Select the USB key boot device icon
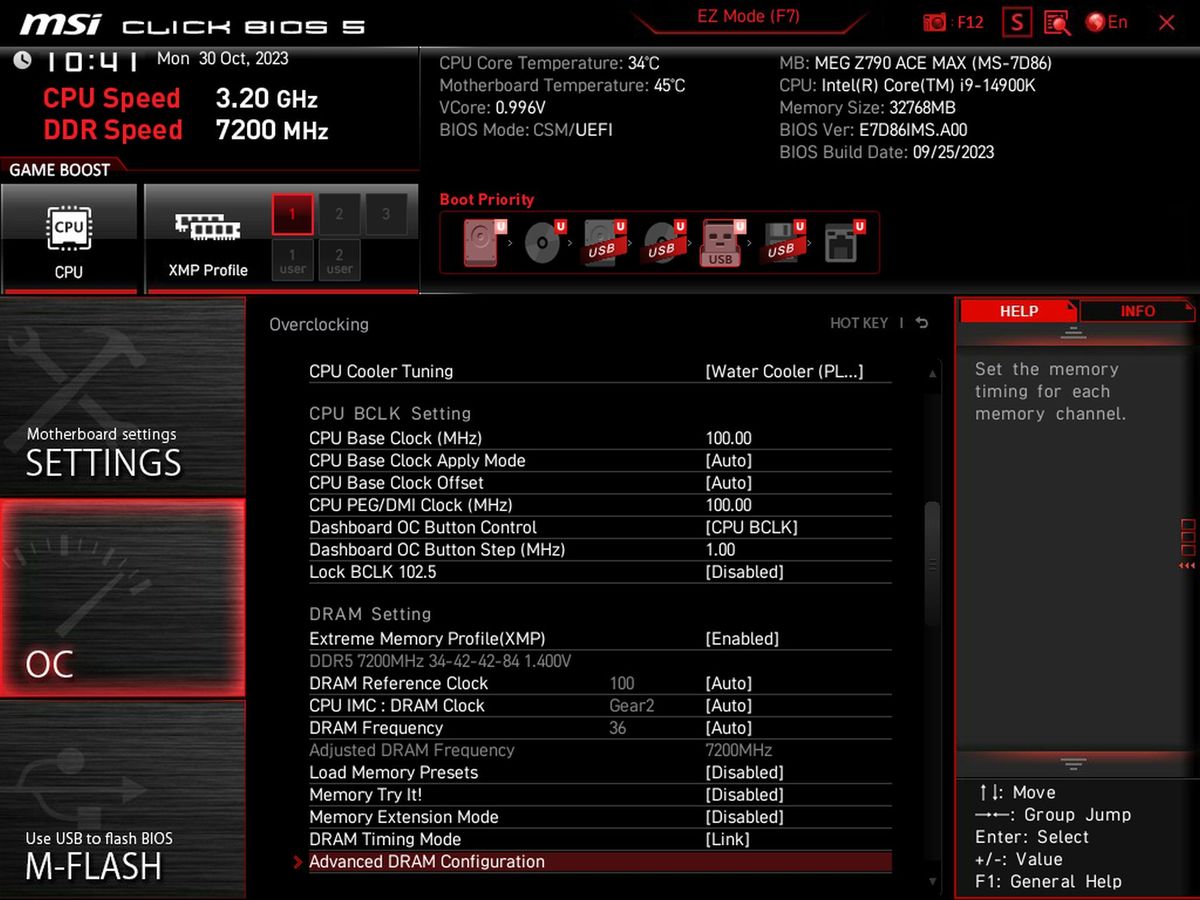The width and height of the screenshot is (1200, 900). [x=723, y=242]
